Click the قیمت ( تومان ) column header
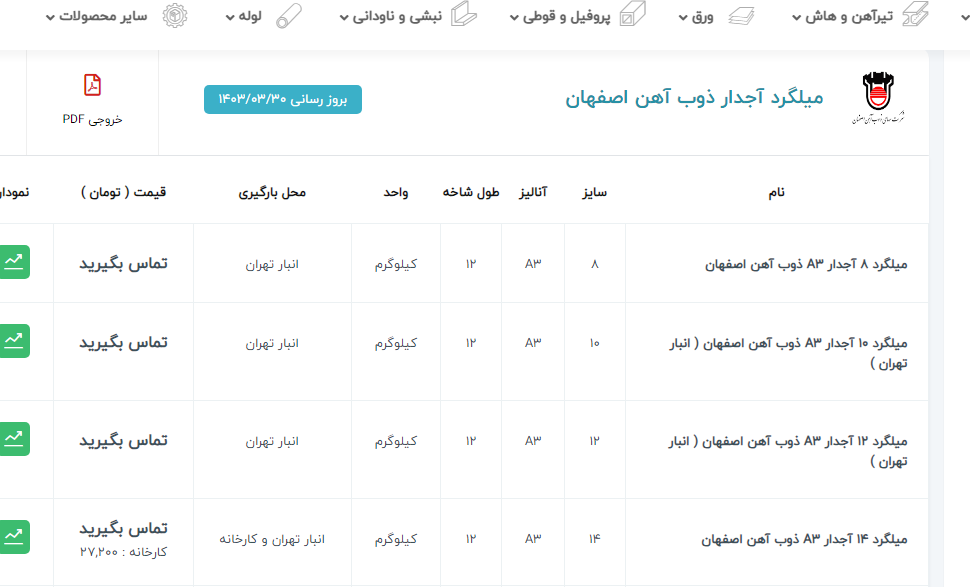The image size is (970, 587). pyautogui.click(x=123, y=192)
